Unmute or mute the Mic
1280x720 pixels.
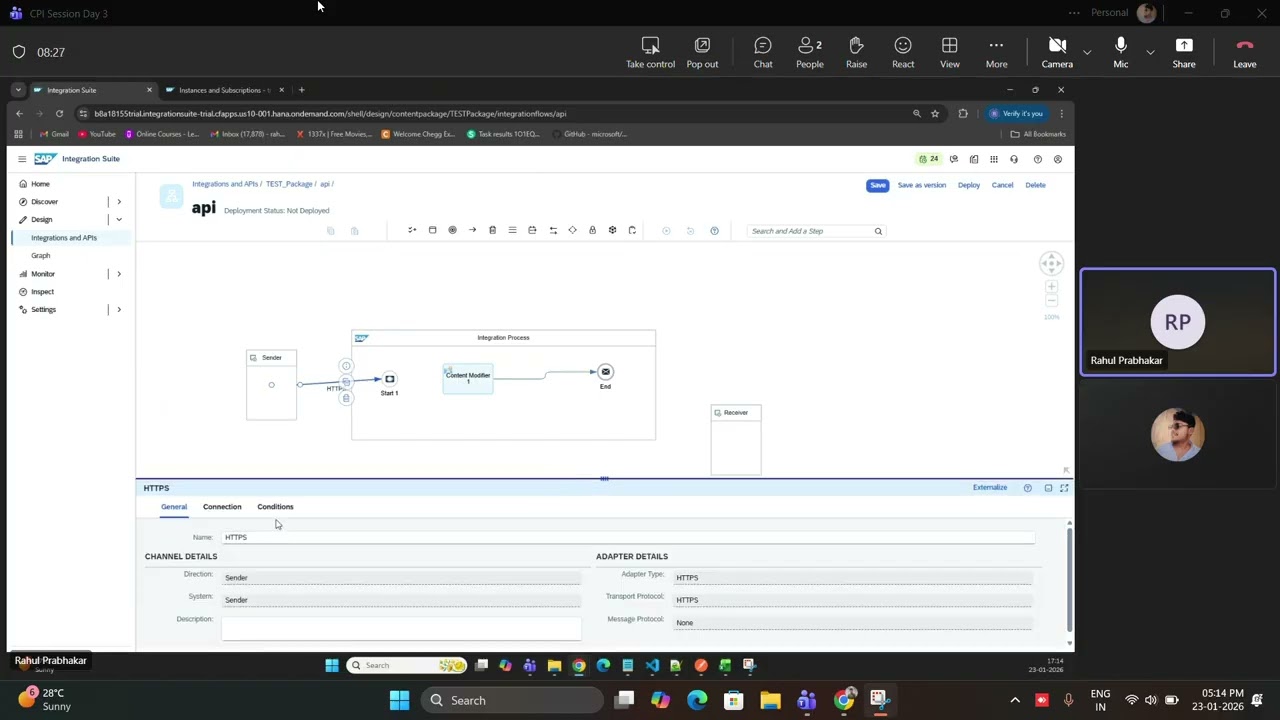coord(1120,52)
